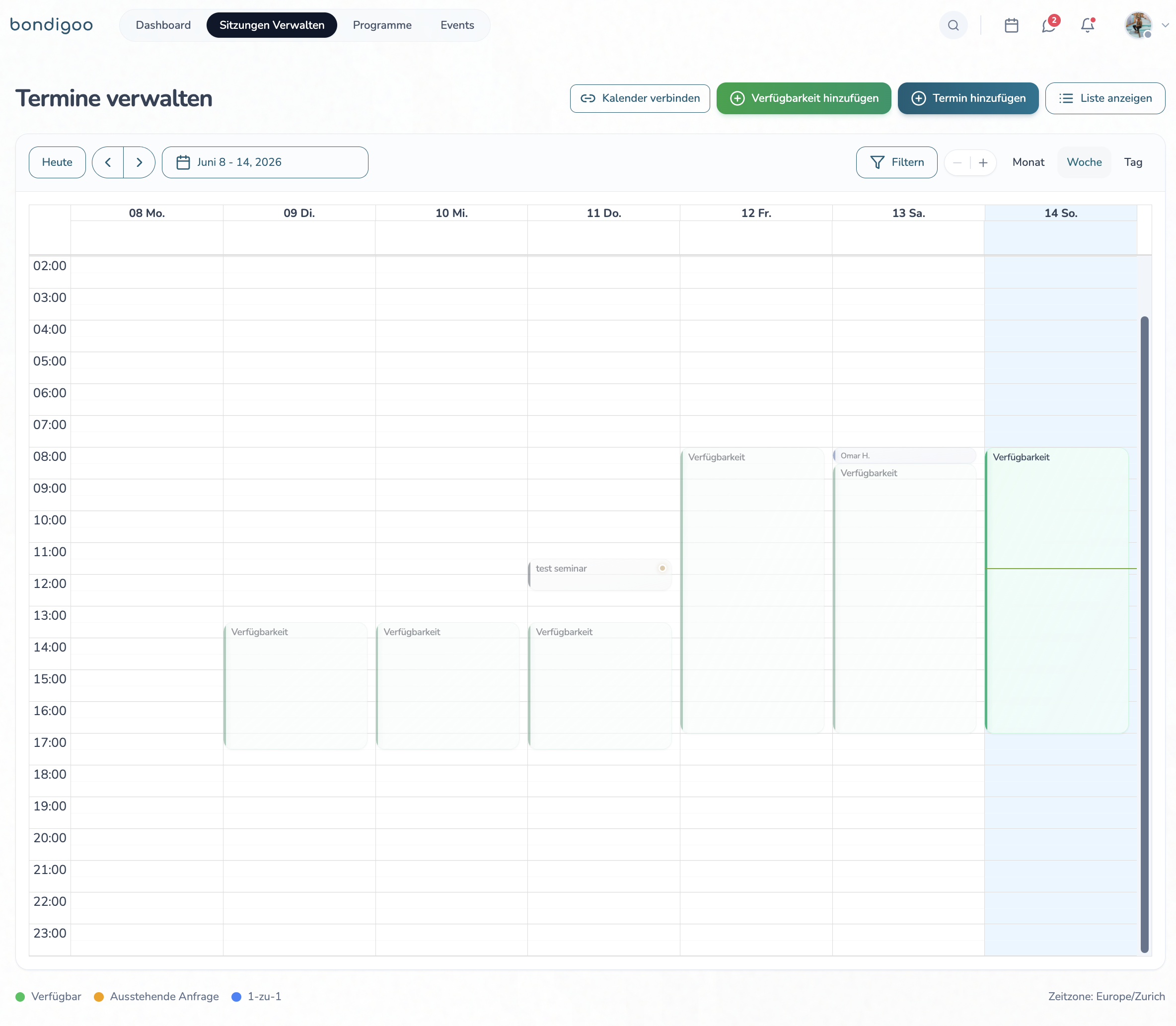1176x1026 pixels.
Task: Click the 08:00 time label
Action: click(x=50, y=457)
